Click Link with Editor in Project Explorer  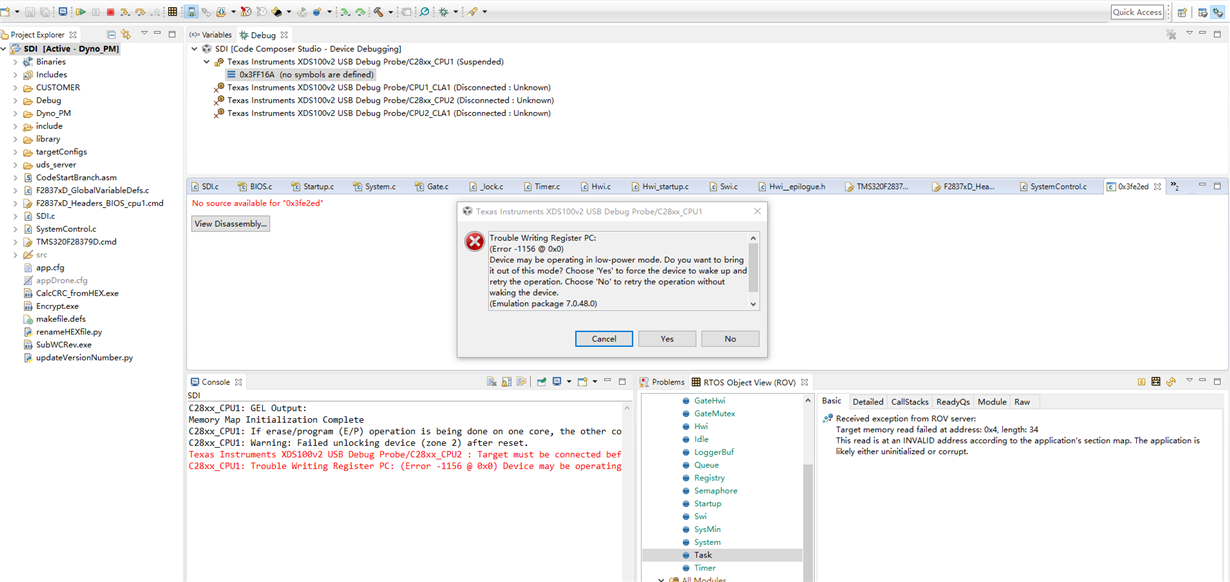[x=126, y=34]
